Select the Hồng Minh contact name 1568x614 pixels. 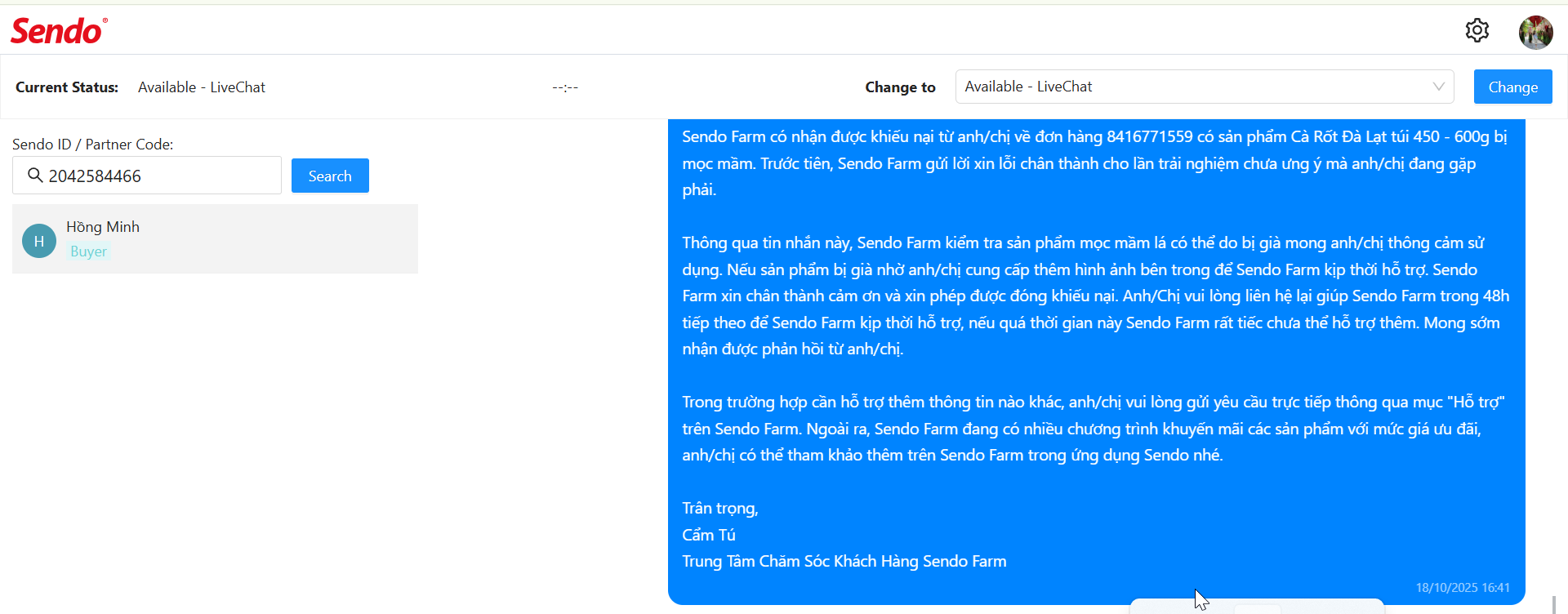point(103,227)
